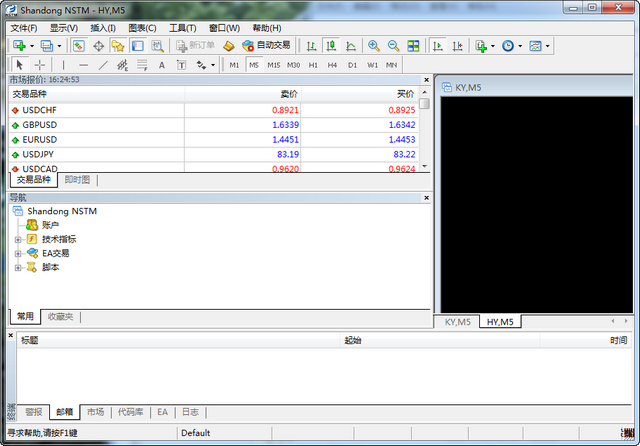Open the MetaEditor book icon
The image size is (640, 446).
pyautogui.click(x=228, y=46)
